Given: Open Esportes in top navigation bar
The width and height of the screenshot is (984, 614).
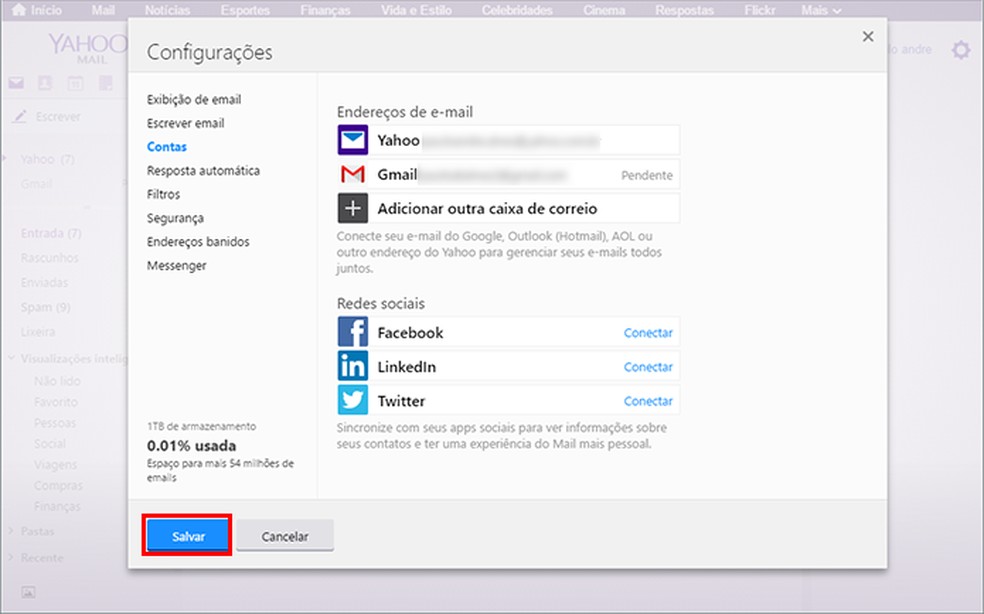Looking at the screenshot, I should point(245,10).
